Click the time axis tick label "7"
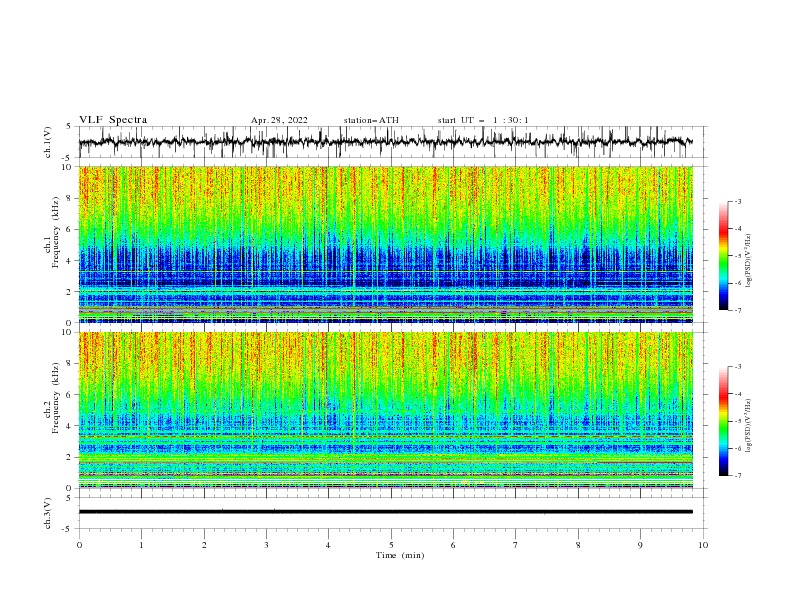The height and width of the screenshot is (612, 792). click(x=516, y=545)
